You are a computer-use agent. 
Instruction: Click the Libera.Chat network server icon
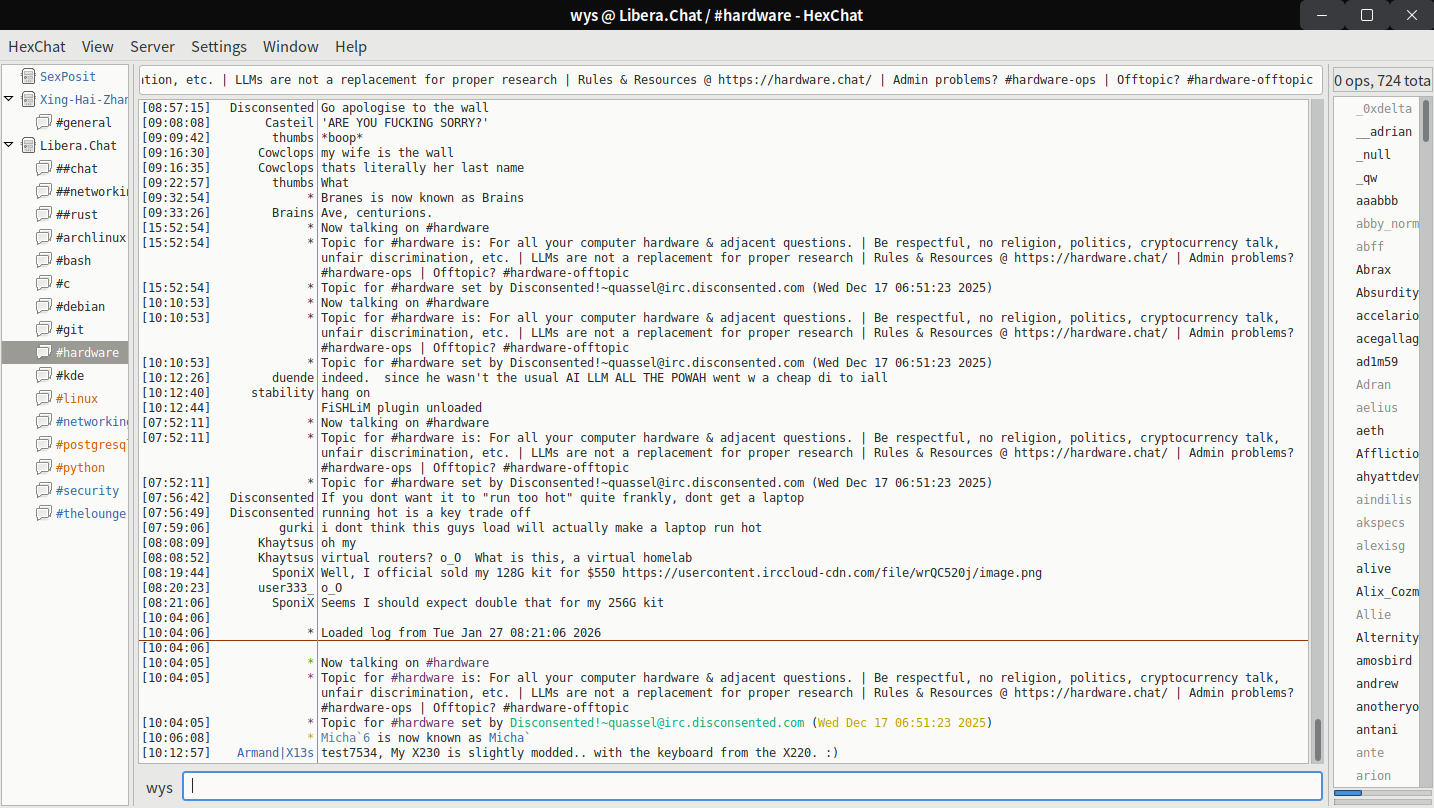27,145
